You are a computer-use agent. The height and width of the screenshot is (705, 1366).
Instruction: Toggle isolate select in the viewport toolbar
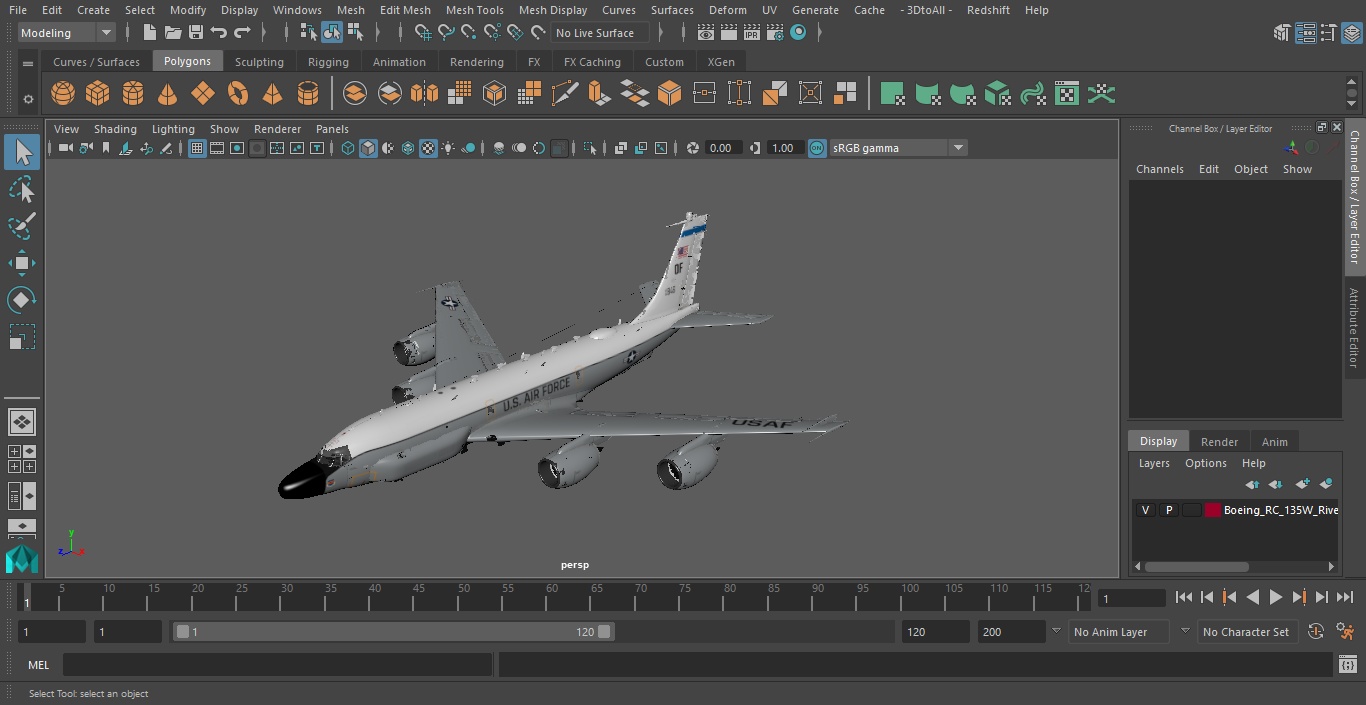pyautogui.click(x=590, y=148)
